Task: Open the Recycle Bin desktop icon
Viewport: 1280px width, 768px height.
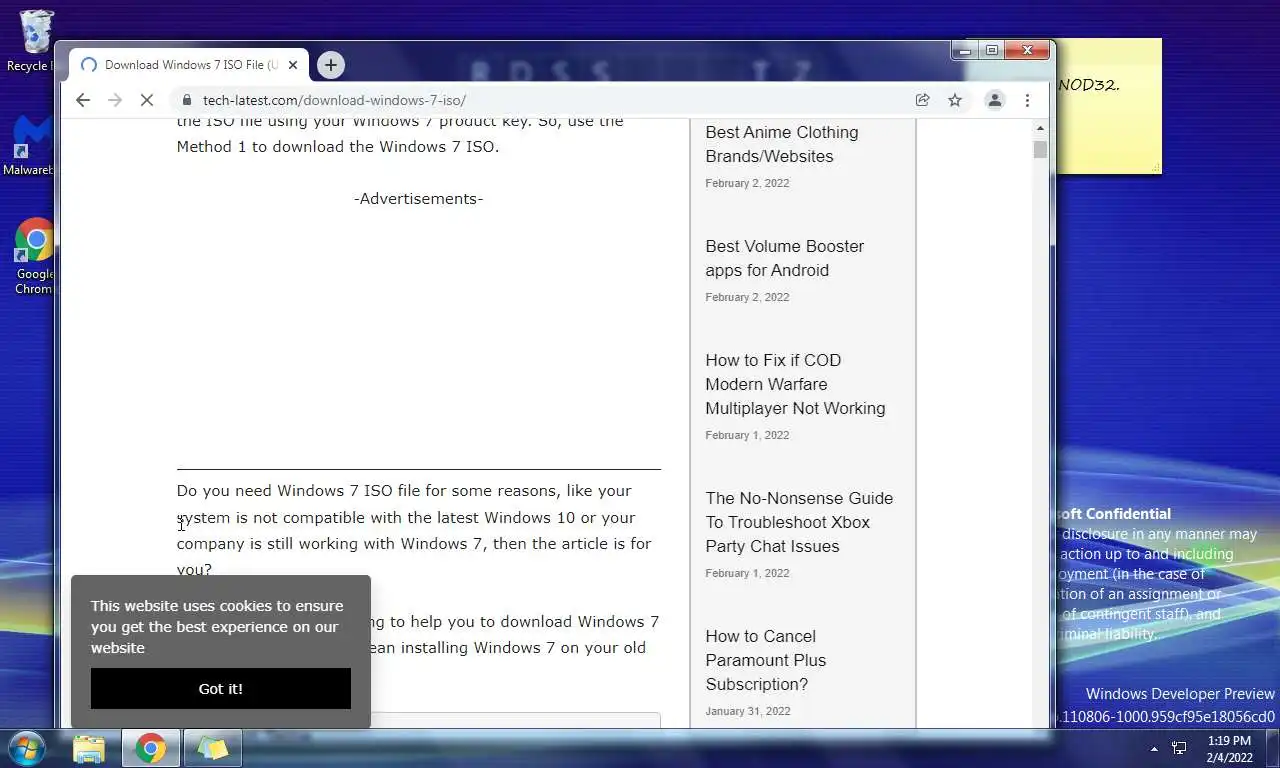Action: [30, 40]
